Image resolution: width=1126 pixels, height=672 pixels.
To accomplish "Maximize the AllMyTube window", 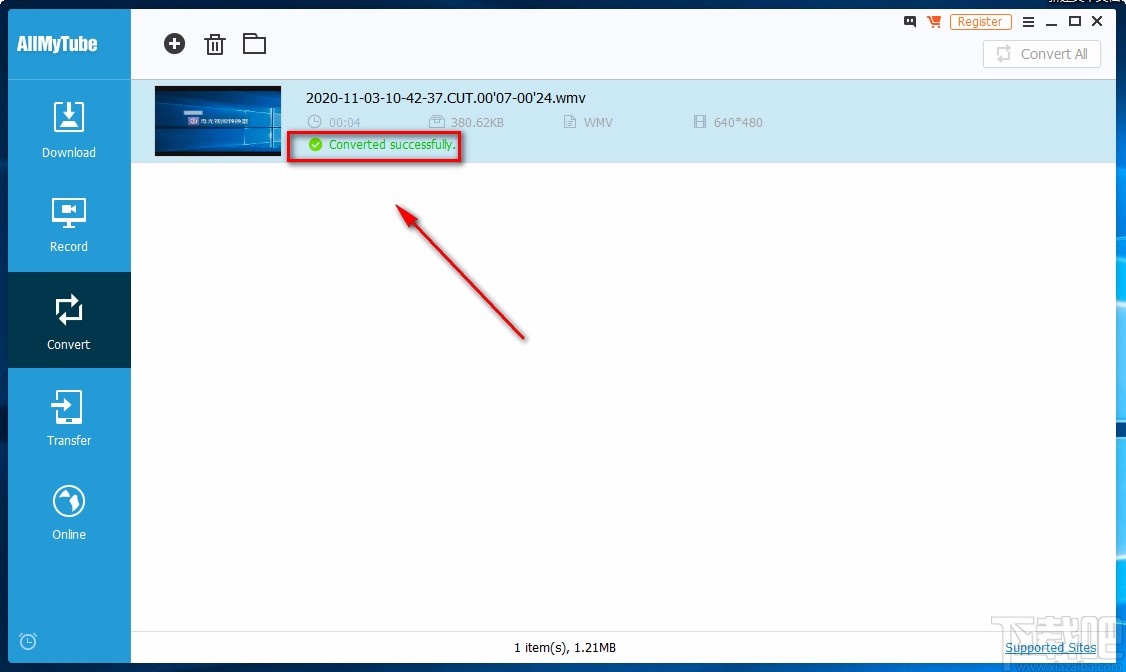I will pyautogui.click(x=1074, y=22).
